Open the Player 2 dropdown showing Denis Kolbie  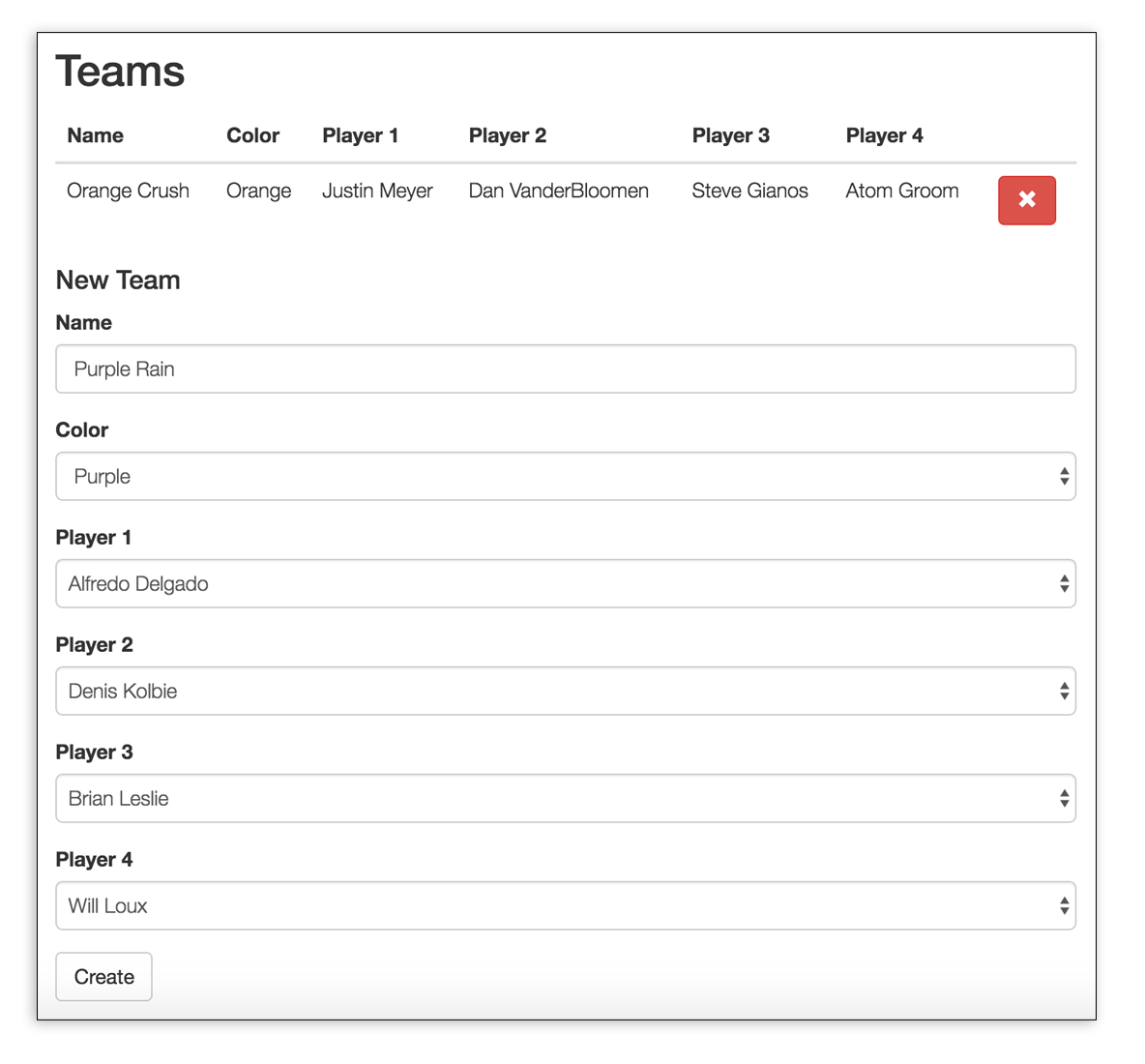(x=565, y=692)
